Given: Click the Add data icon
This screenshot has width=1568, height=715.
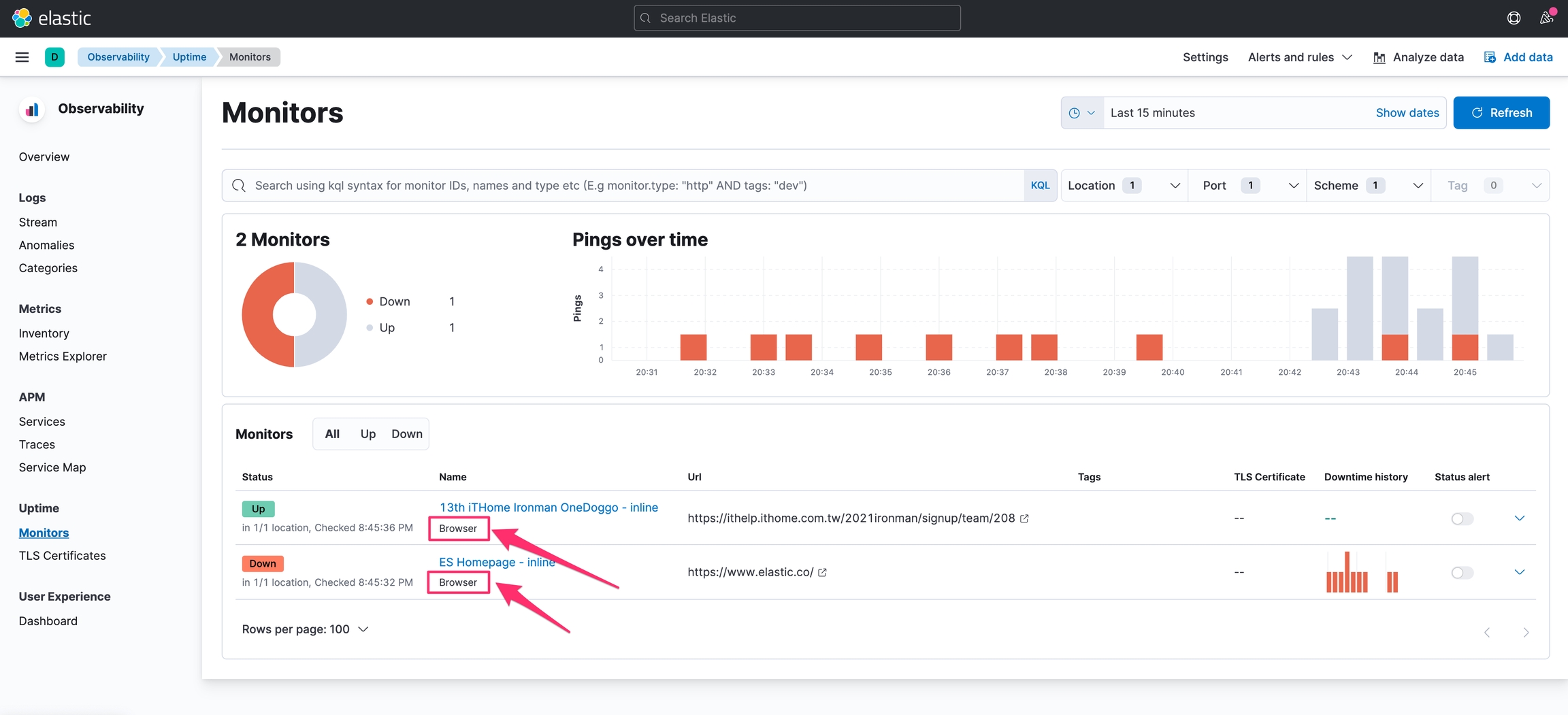Looking at the screenshot, I should click(x=1490, y=57).
